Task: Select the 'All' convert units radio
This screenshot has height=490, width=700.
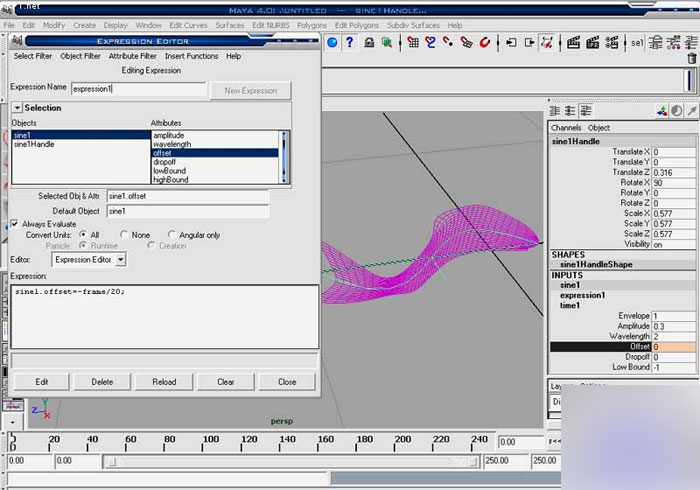Action: 83,234
